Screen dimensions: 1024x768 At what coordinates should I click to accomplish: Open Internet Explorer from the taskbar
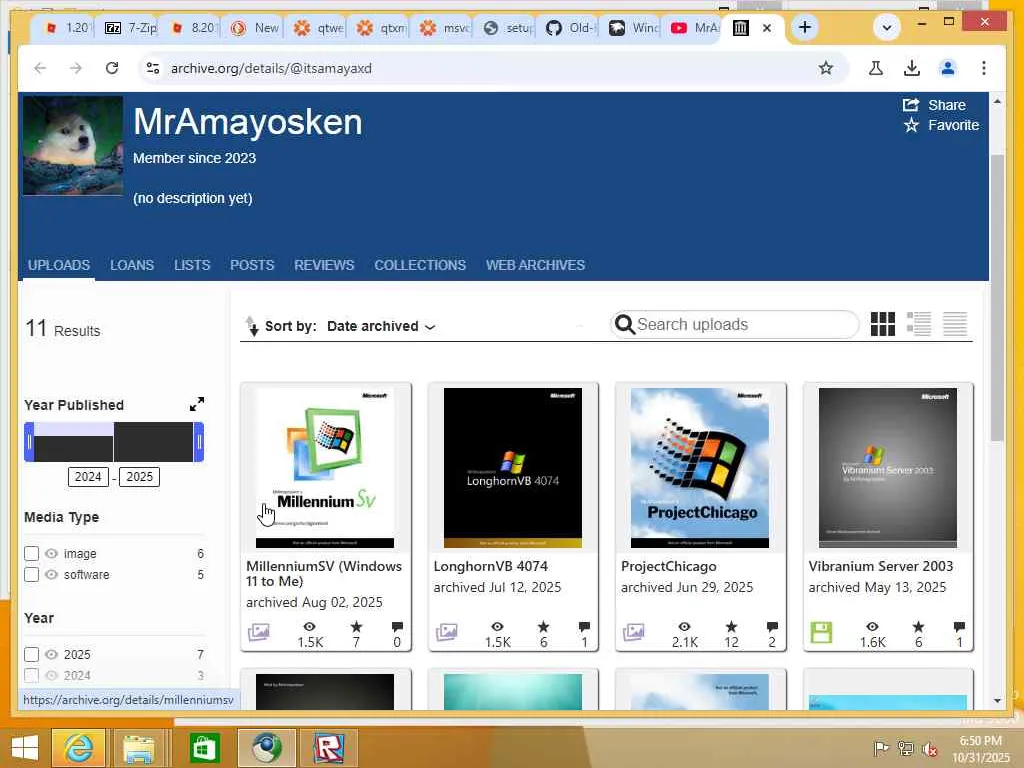pos(78,748)
